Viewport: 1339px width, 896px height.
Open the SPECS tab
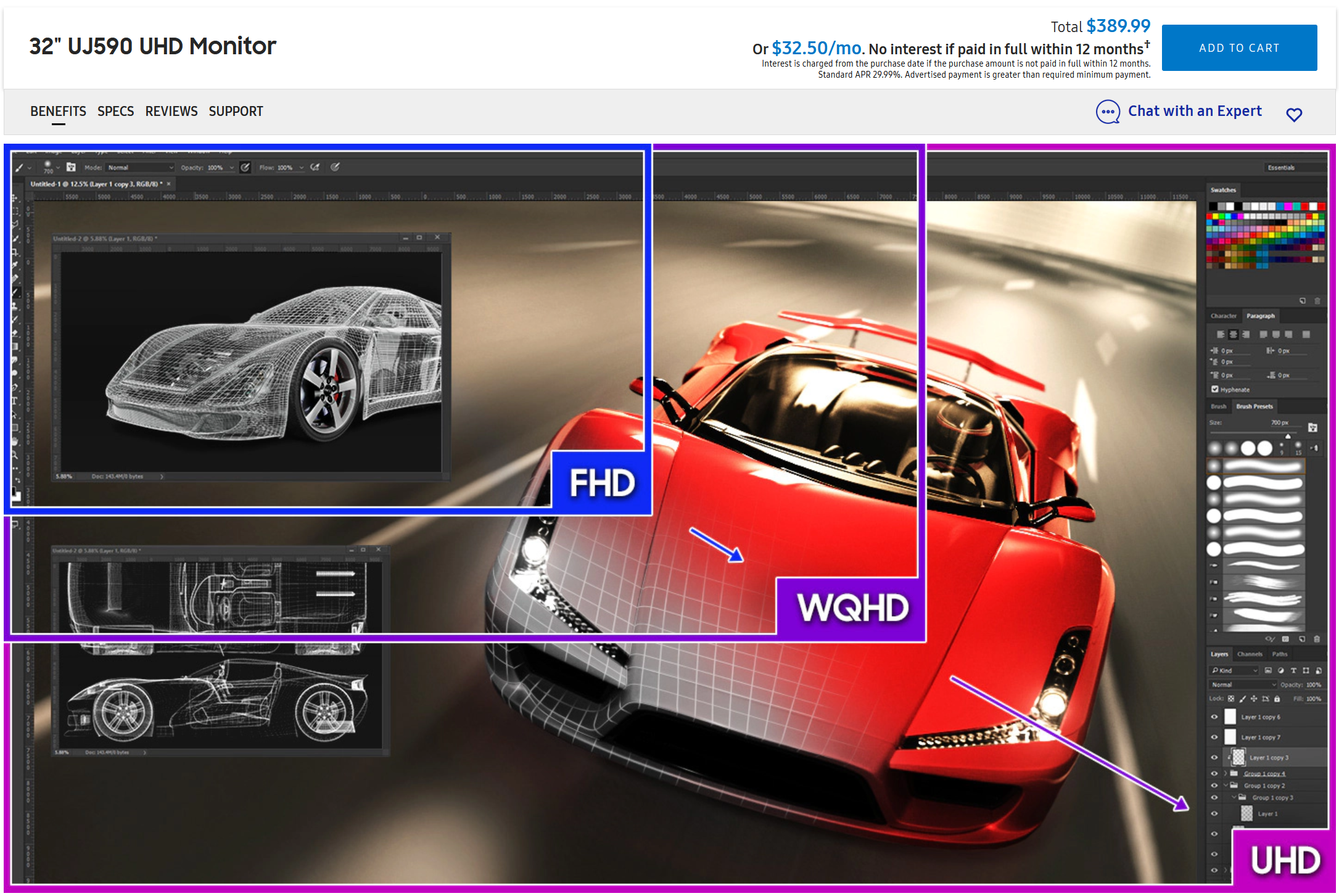(x=115, y=112)
